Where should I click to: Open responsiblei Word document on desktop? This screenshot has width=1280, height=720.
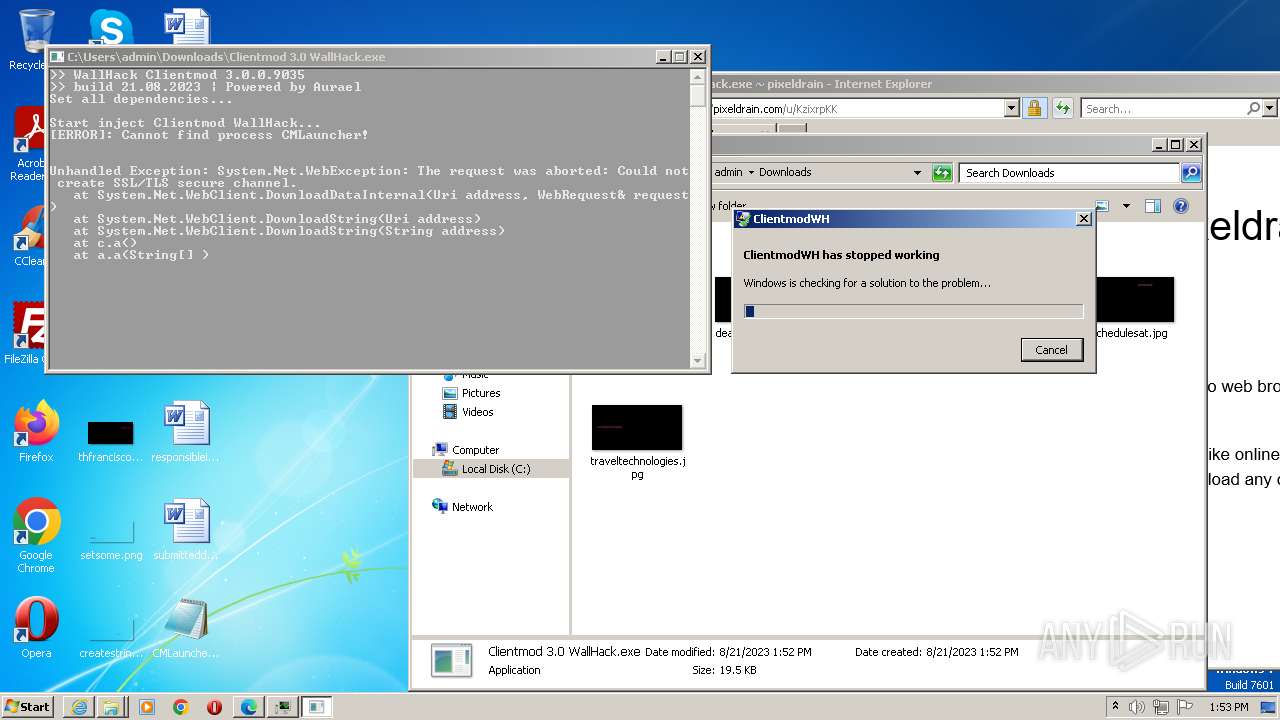click(x=186, y=432)
